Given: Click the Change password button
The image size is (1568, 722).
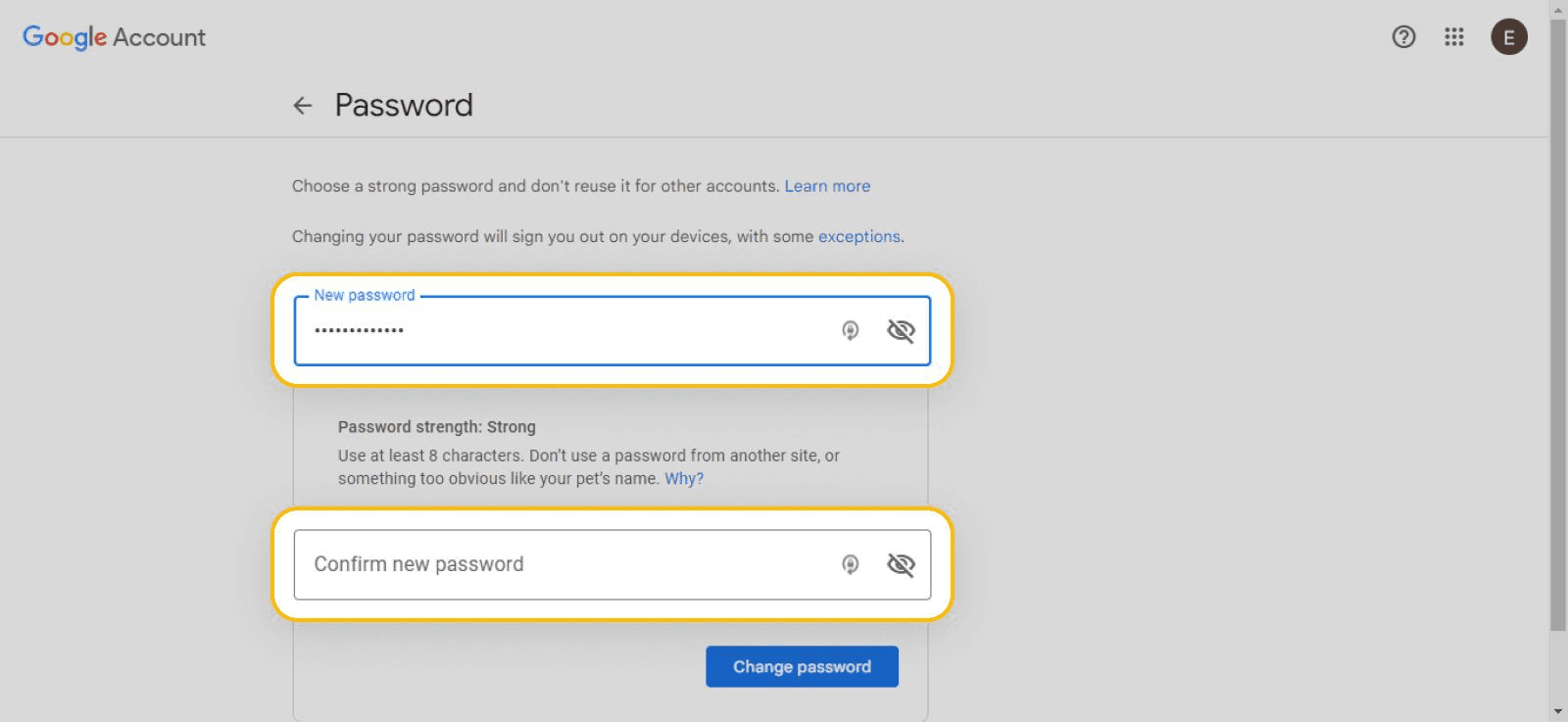Looking at the screenshot, I should (802, 666).
